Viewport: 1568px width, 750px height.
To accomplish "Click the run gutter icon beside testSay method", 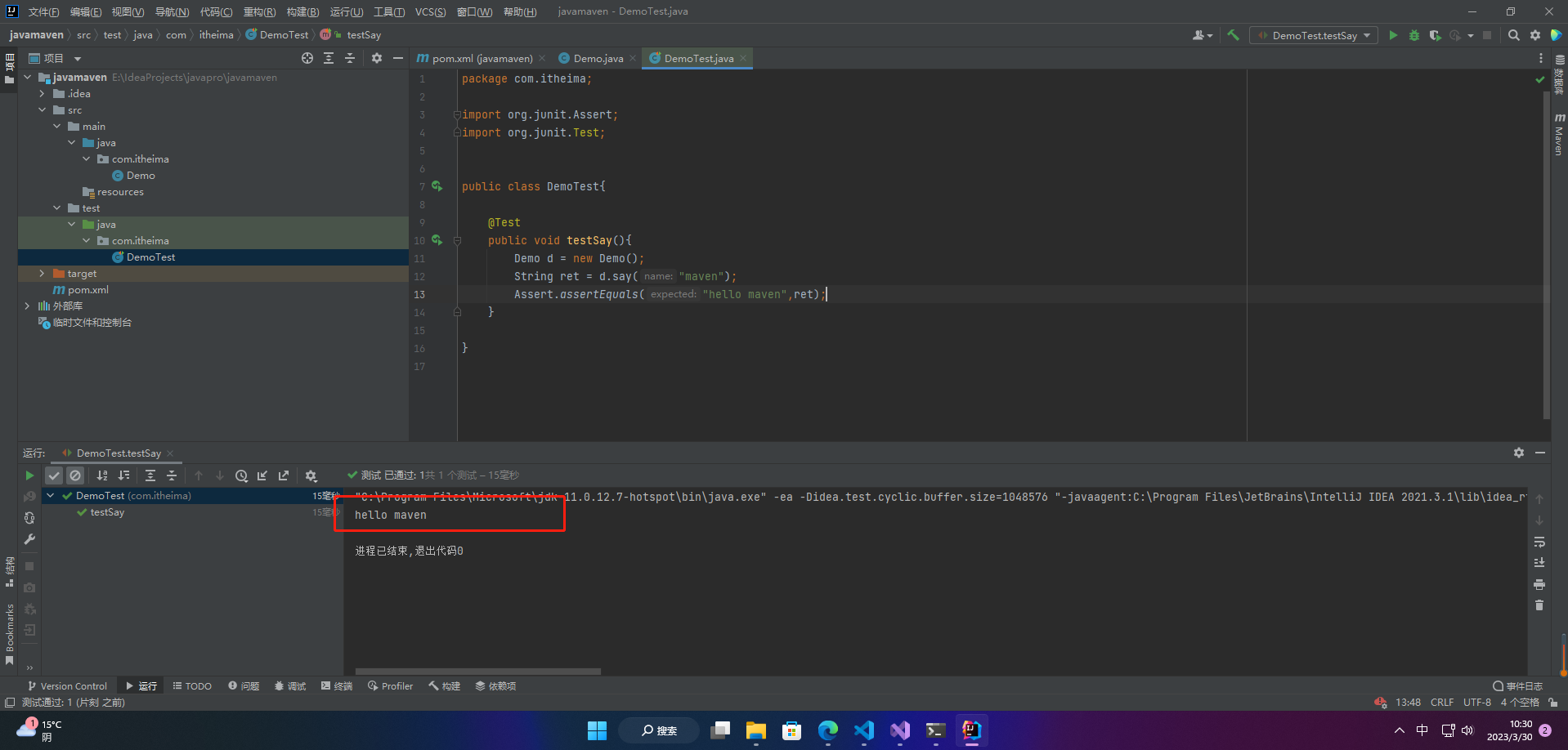I will [437, 240].
